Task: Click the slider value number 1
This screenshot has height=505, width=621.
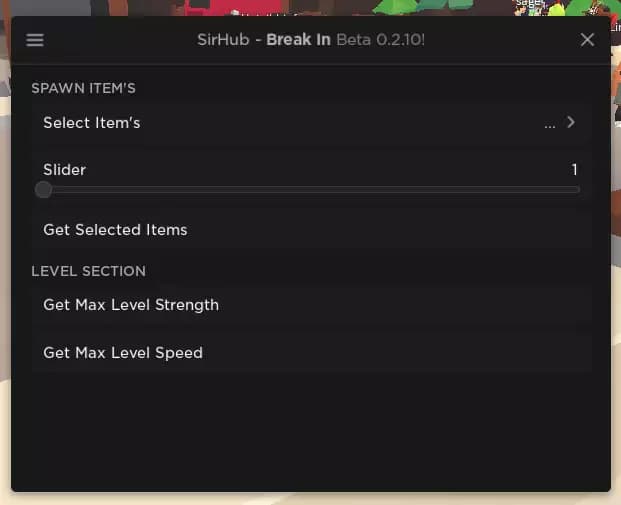Action: (574, 170)
